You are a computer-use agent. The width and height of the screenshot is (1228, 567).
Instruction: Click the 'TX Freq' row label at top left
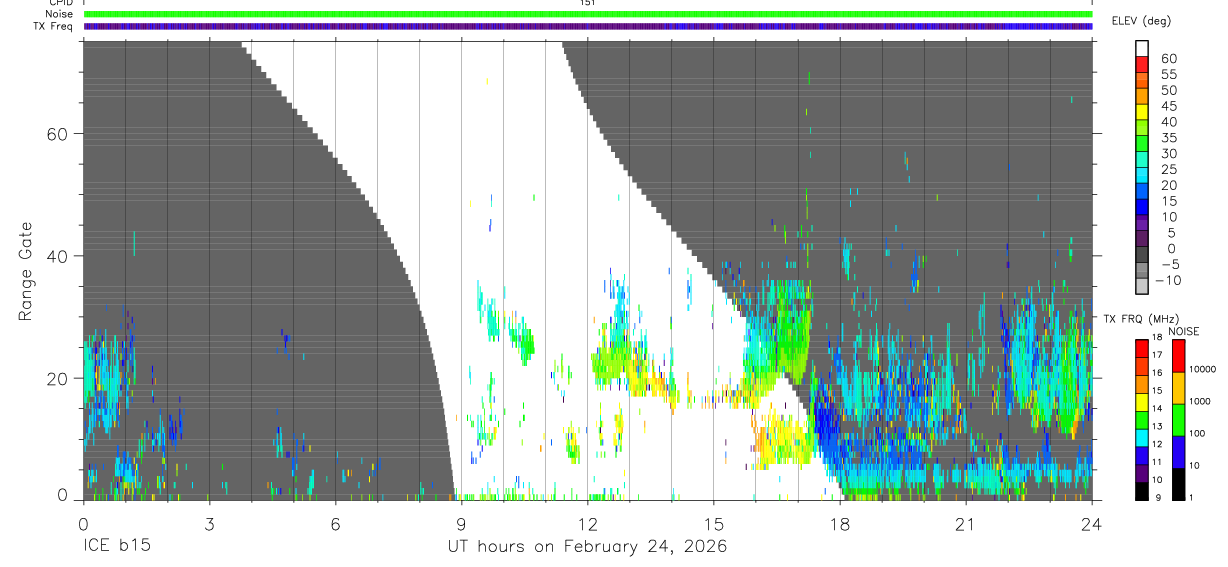54,26
